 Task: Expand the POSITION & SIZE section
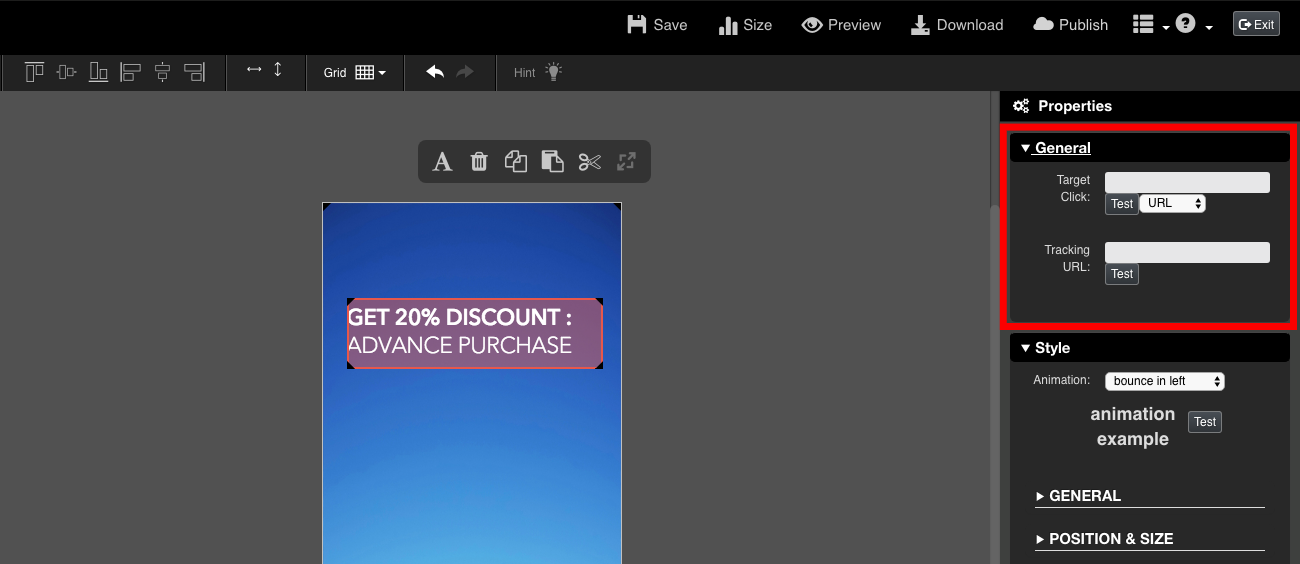click(x=1110, y=538)
